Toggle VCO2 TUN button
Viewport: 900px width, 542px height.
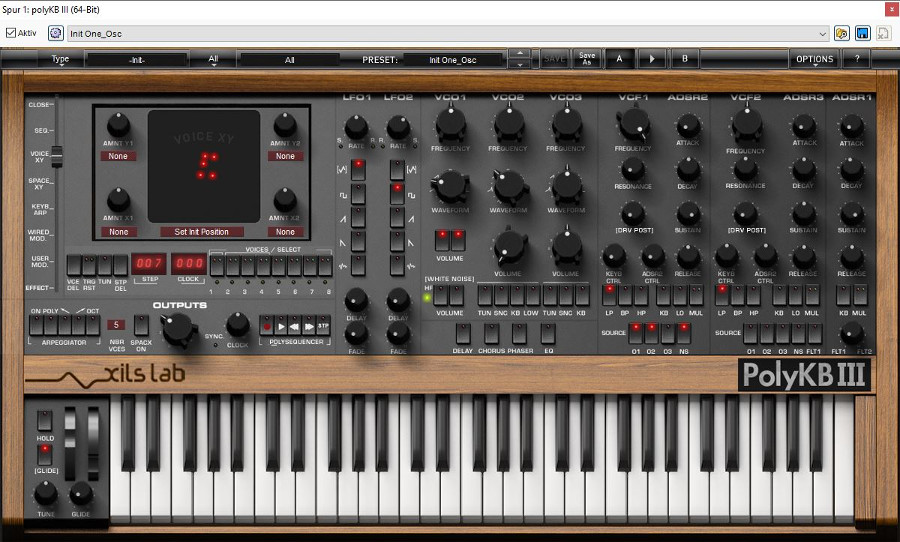[x=485, y=295]
